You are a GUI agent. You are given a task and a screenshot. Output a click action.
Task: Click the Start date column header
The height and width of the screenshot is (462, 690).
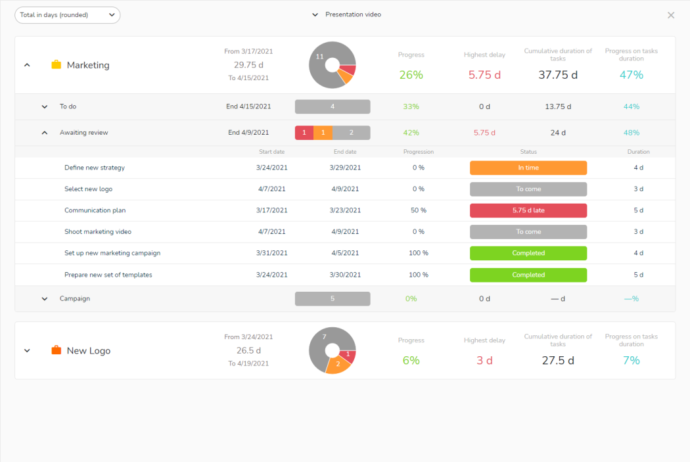click(x=272, y=152)
